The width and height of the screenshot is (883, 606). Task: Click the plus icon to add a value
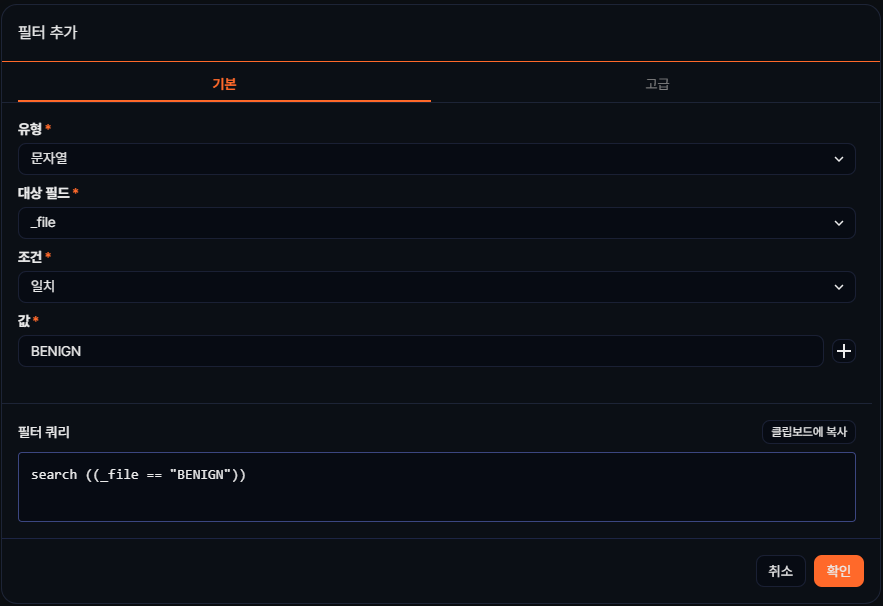[844, 351]
